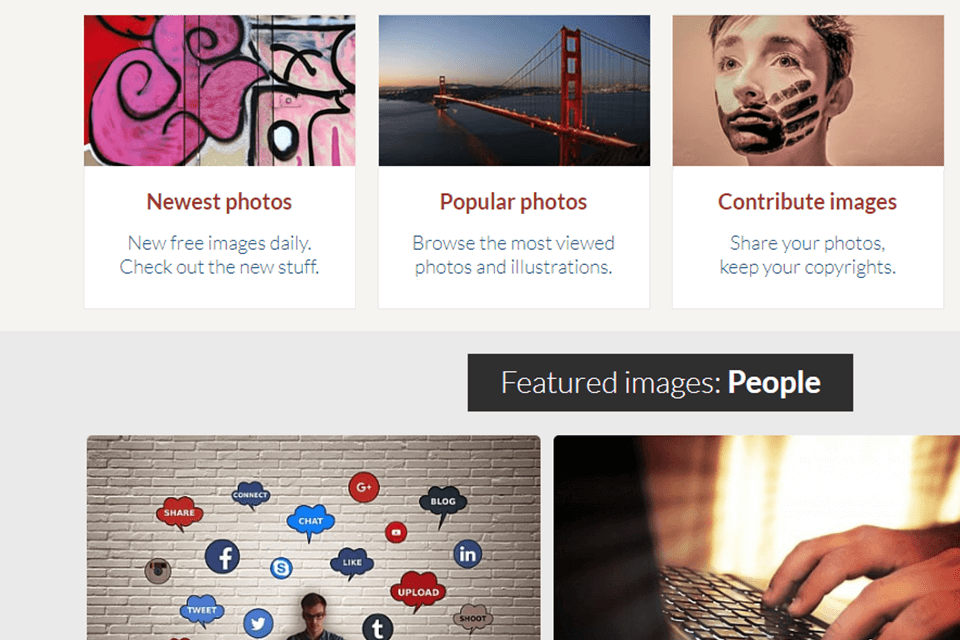960x640 pixels.
Task: Click the Instagram camera icon on the wall
Action: pyautogui.click(x=158, y=571)
